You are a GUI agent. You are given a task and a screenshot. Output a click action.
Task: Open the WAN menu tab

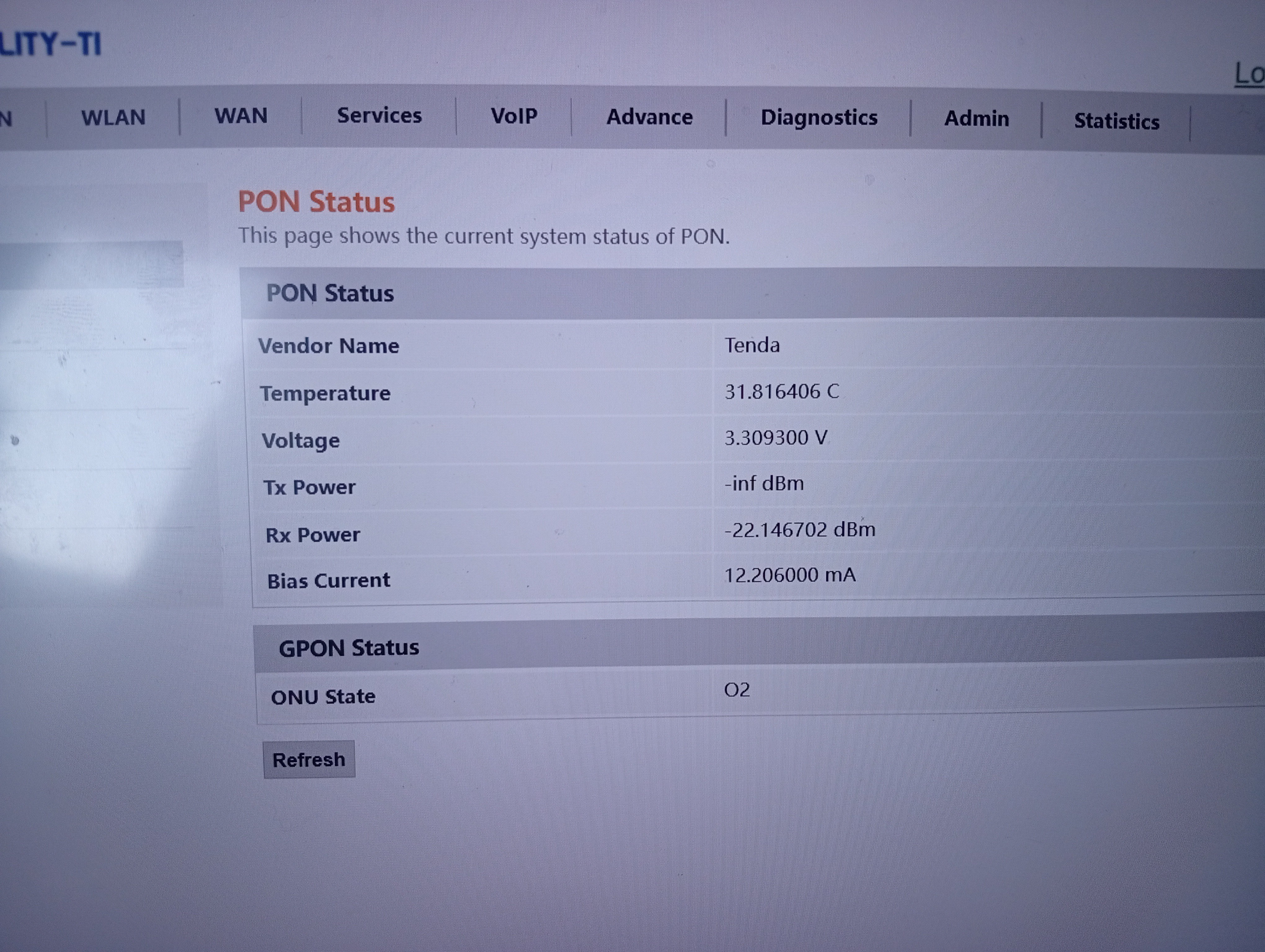(241, 116)
